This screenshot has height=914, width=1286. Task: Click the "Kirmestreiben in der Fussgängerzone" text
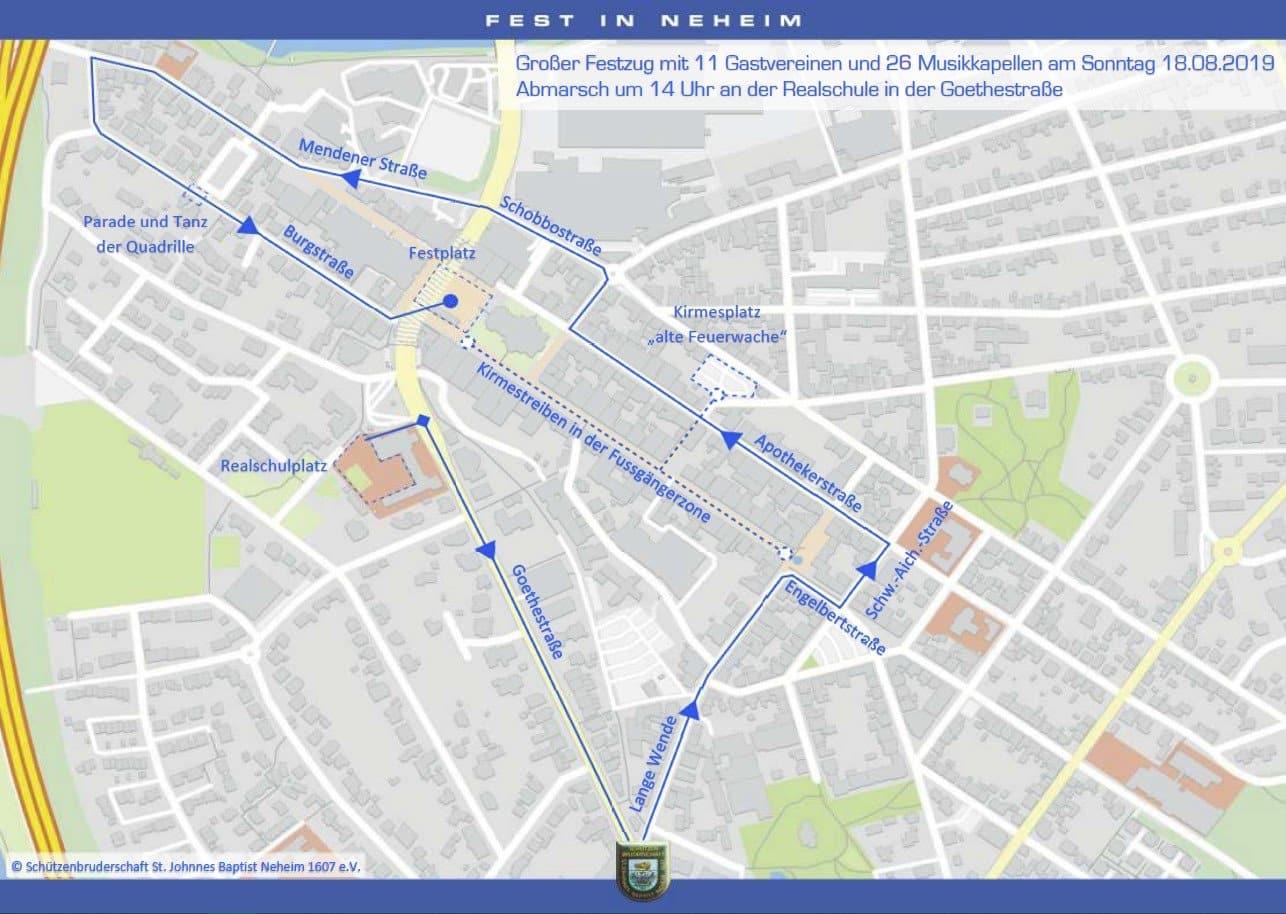pyautogui.click(x=593, y=443)
